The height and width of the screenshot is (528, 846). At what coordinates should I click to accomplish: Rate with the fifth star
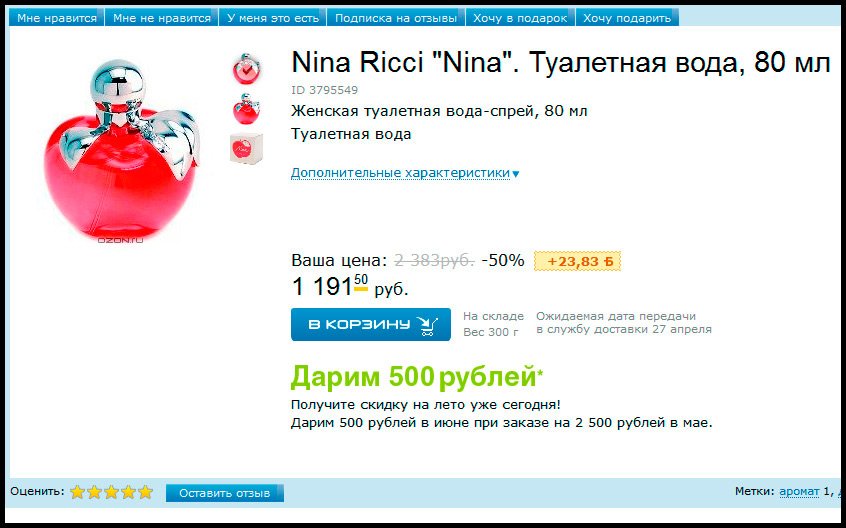click(145, 492)
